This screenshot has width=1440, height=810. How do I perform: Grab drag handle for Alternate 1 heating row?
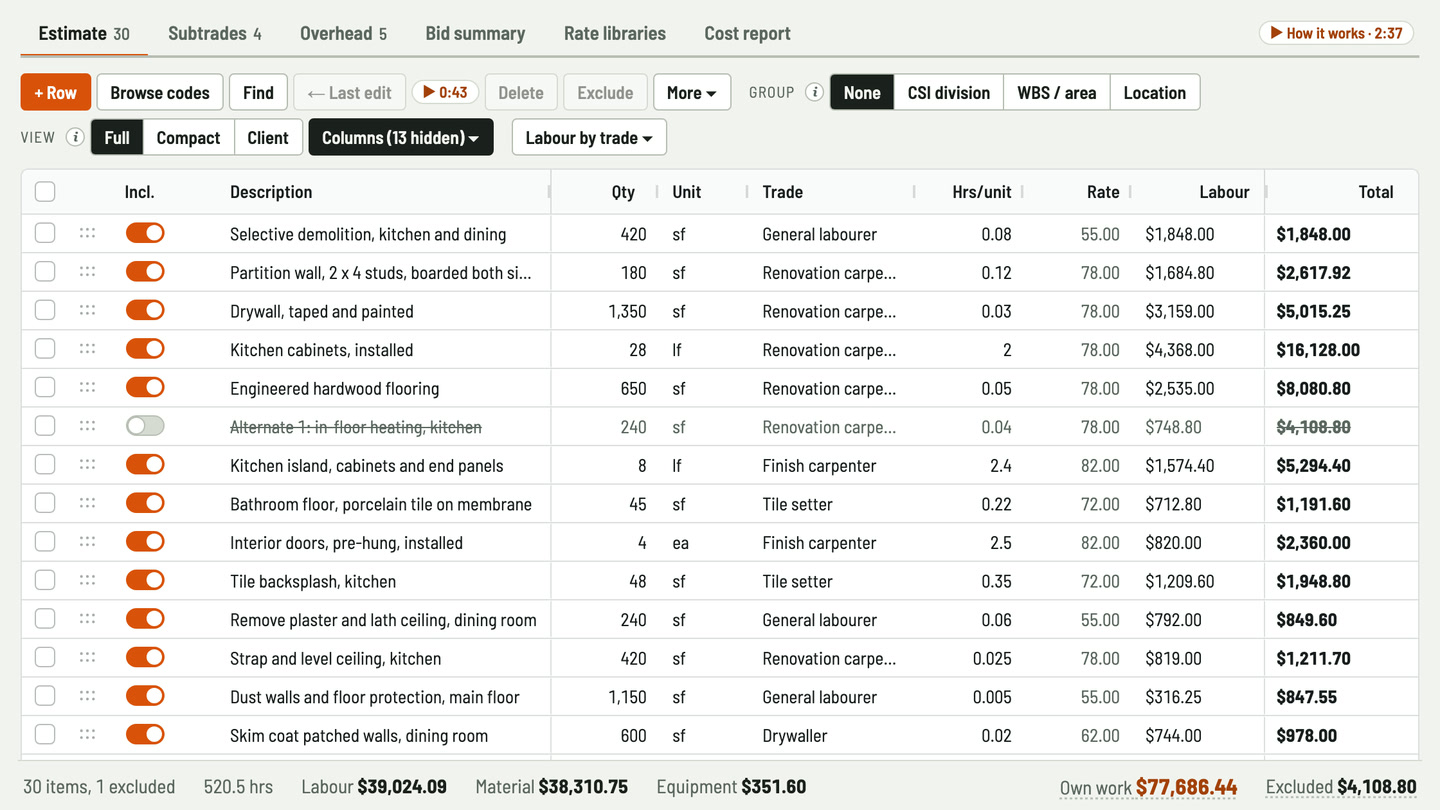87,426
